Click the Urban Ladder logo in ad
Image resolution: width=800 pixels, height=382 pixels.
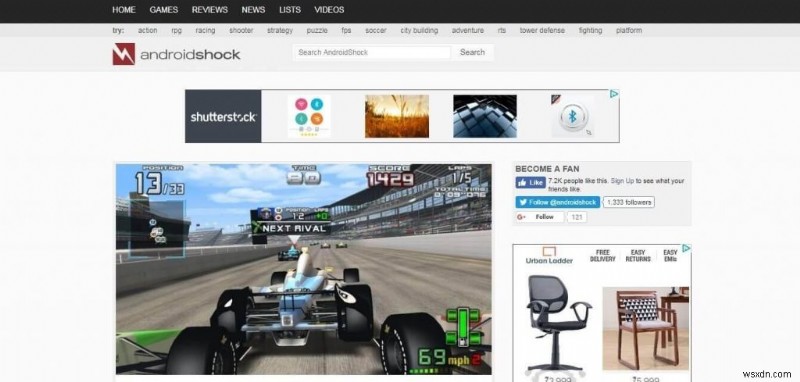pyautogui.click(x=549, y=256)
